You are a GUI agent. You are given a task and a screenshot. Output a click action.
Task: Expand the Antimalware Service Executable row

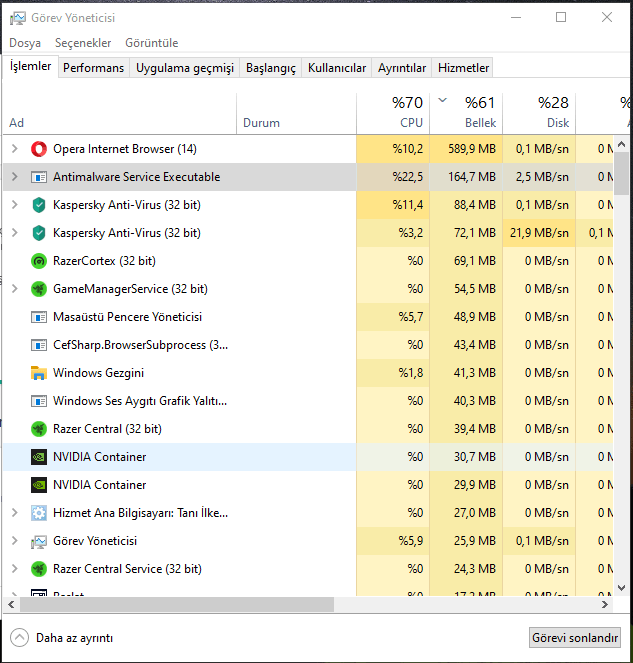click(x=15, y=177)
